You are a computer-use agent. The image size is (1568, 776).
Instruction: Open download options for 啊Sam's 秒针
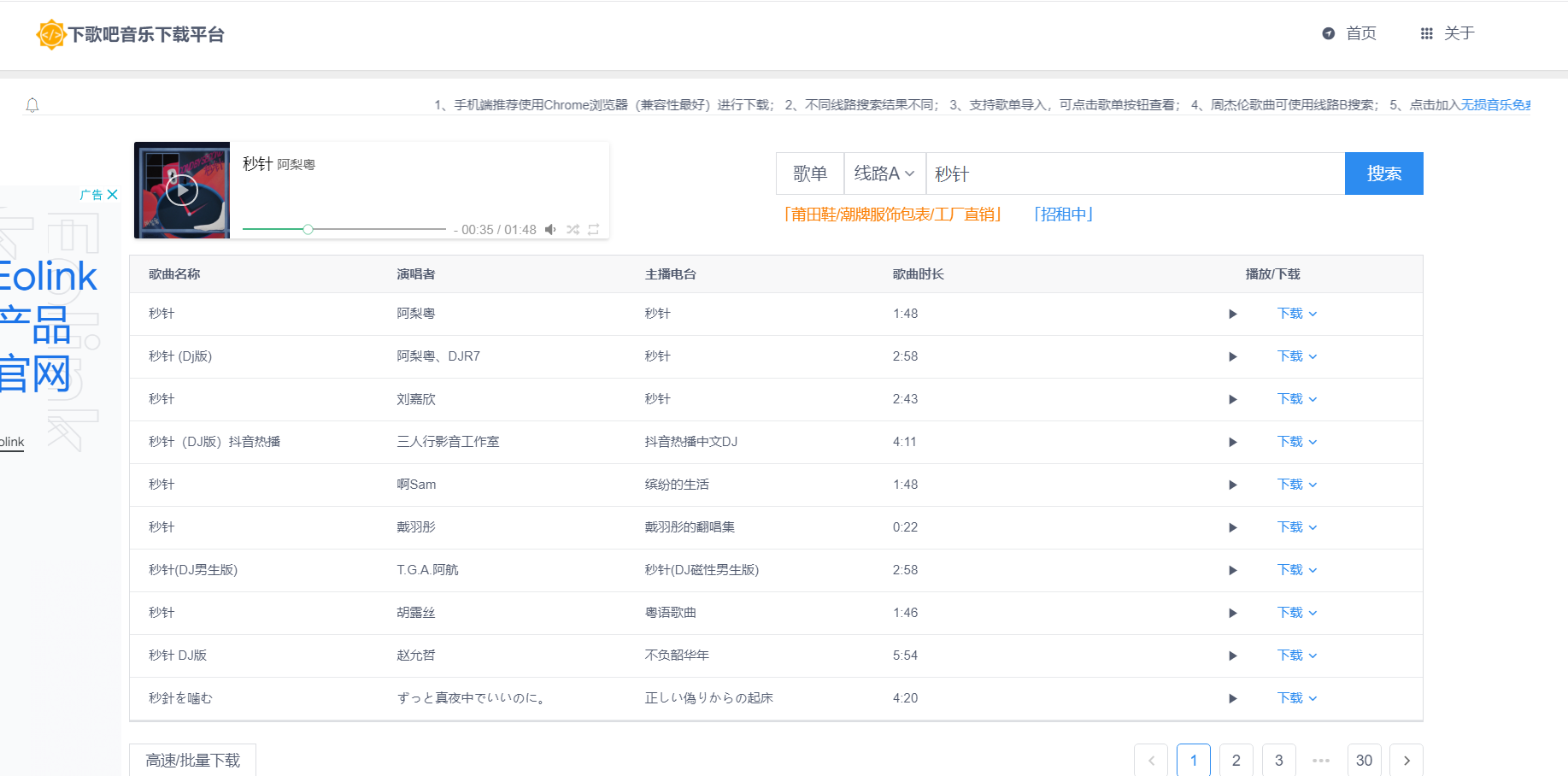point(1296,485)
